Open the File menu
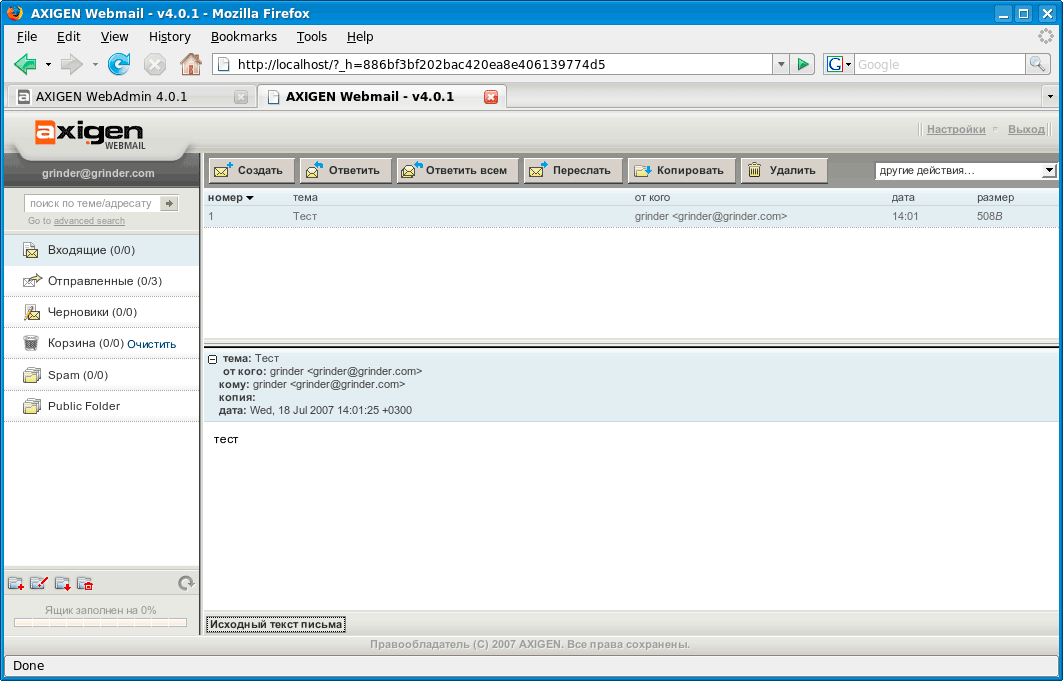Viewport: 1063px width, 681px height. pos(27,37)
